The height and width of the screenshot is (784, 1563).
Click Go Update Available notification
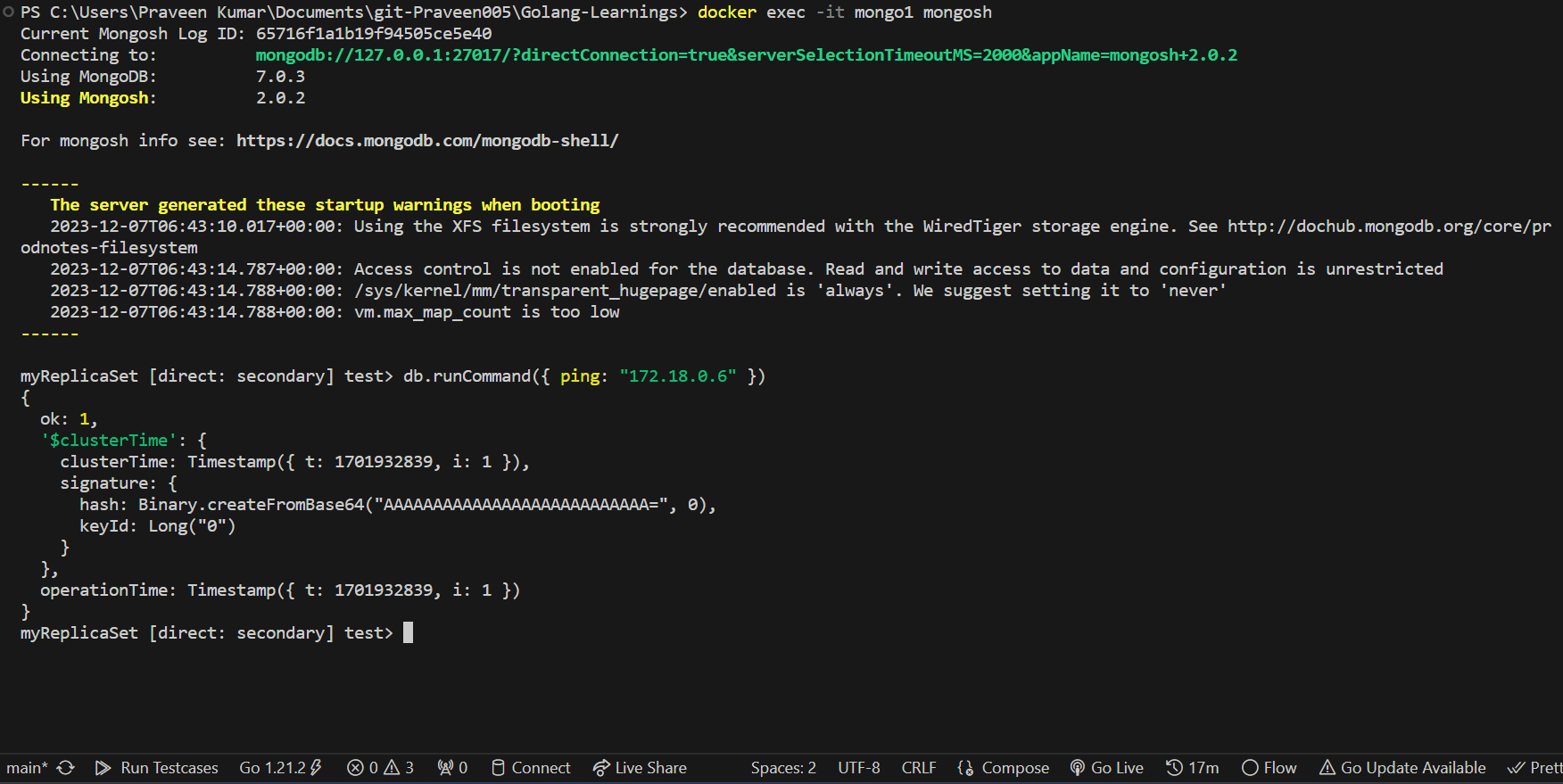coord(1402,768)
